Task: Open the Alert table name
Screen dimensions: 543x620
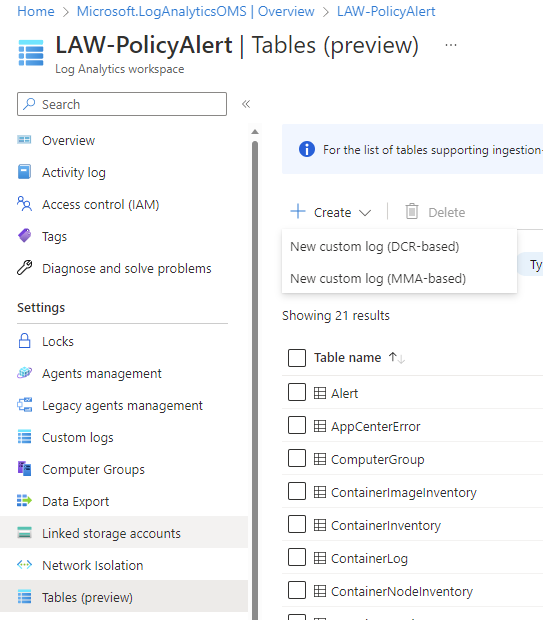Action: pyautogui.click(x=344, y=393)
